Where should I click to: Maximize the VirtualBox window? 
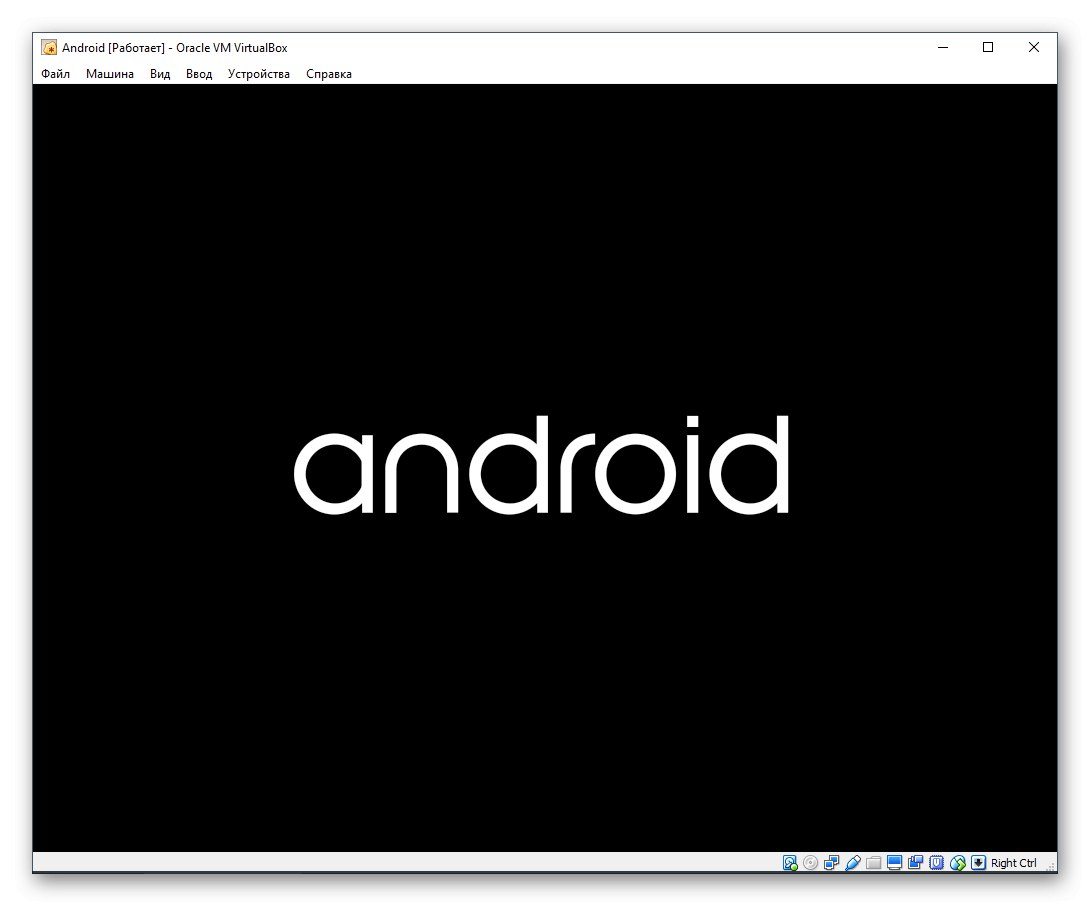[988, 47]
